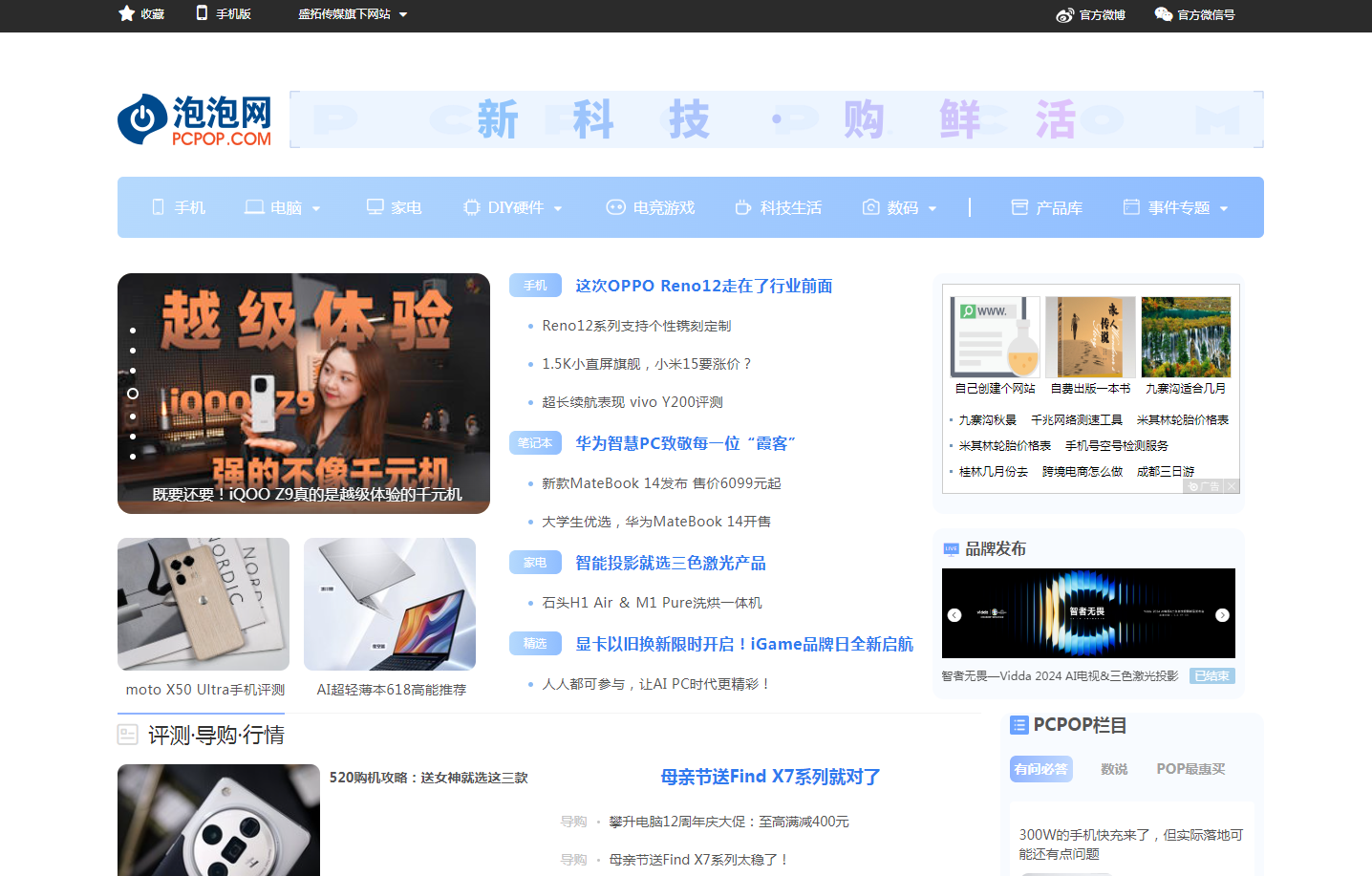The height and width of the screenshot is (876, 1372).
Task: Open the official Weibo icon
Action: [x=1065, y=14]
